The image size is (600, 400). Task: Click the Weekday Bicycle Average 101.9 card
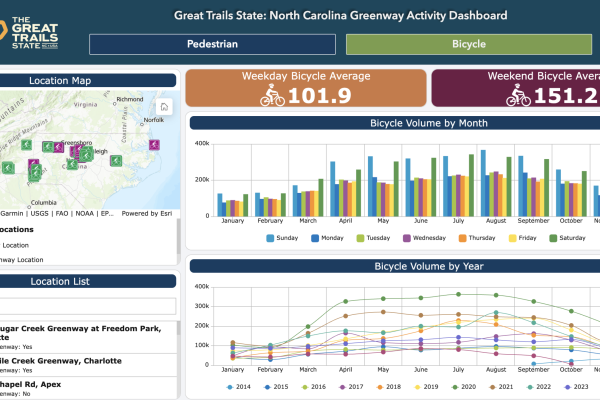(x=306, y=88)
